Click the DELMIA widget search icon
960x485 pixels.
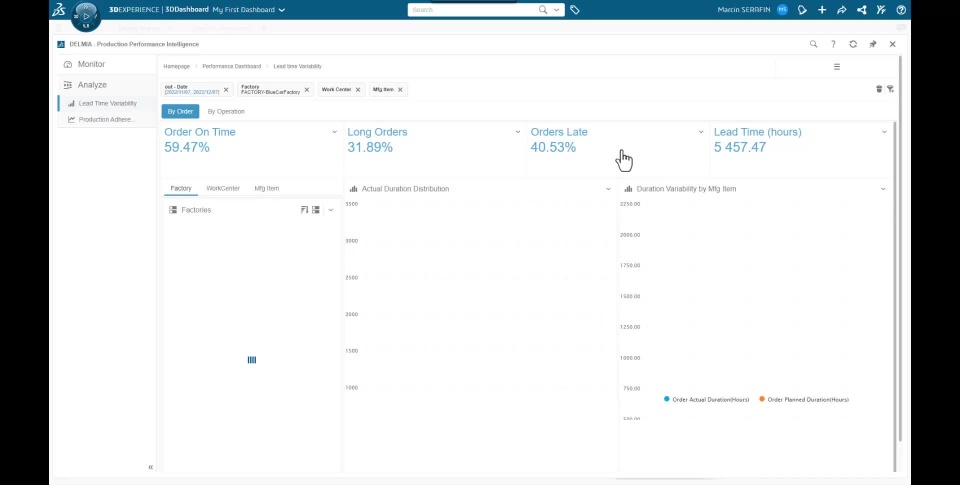[813, 44]
